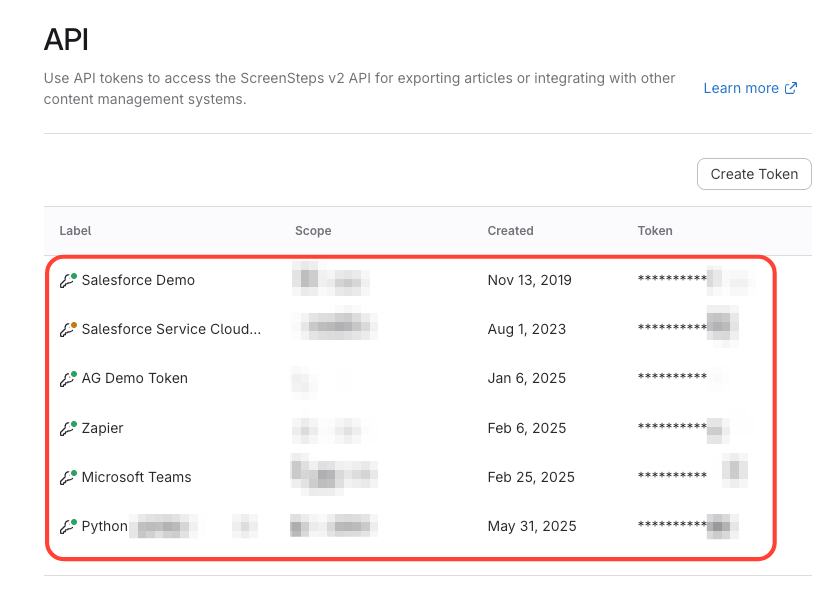Screen dimensions: 825x592
Task: Click the Token column header
Action: [x=655, y=231]
